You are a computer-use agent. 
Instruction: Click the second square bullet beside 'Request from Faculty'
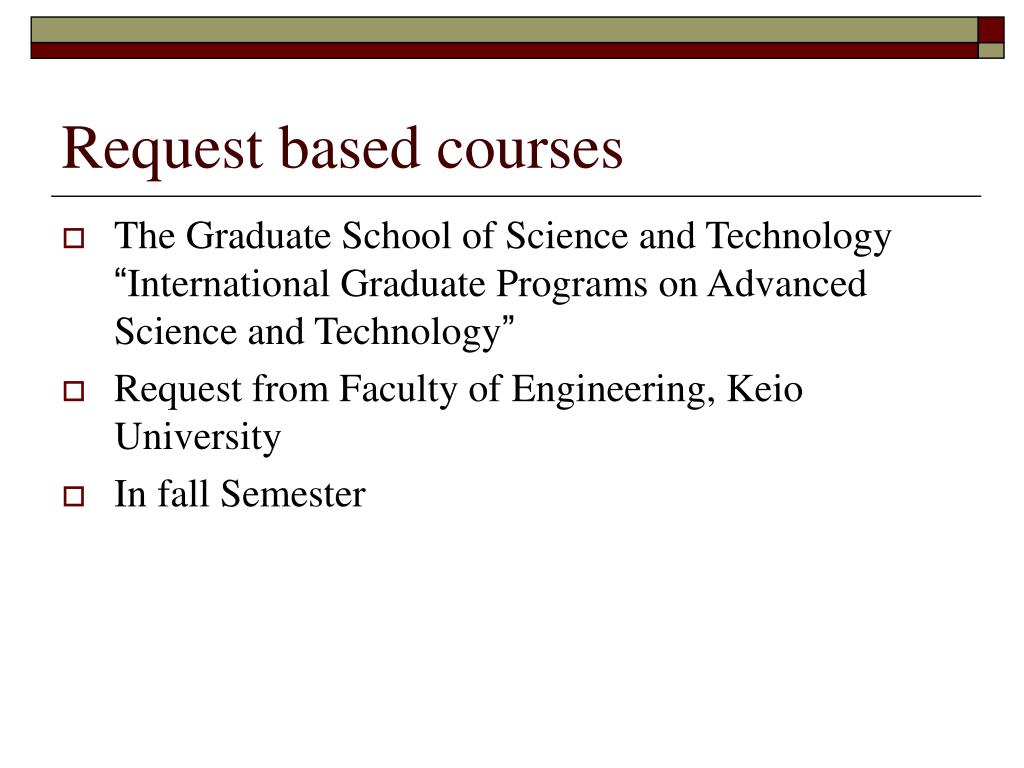point(74,391)
